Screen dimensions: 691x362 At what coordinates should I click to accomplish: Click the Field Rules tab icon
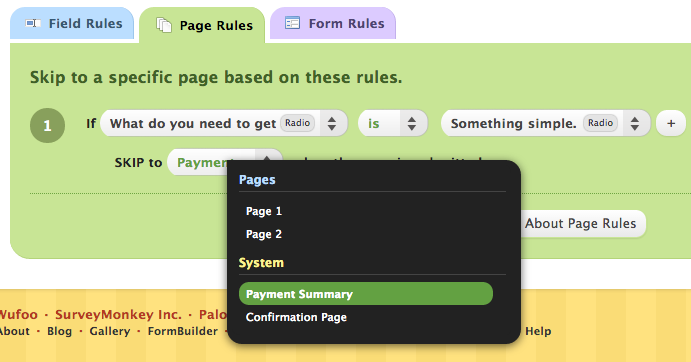pos(33,23)
